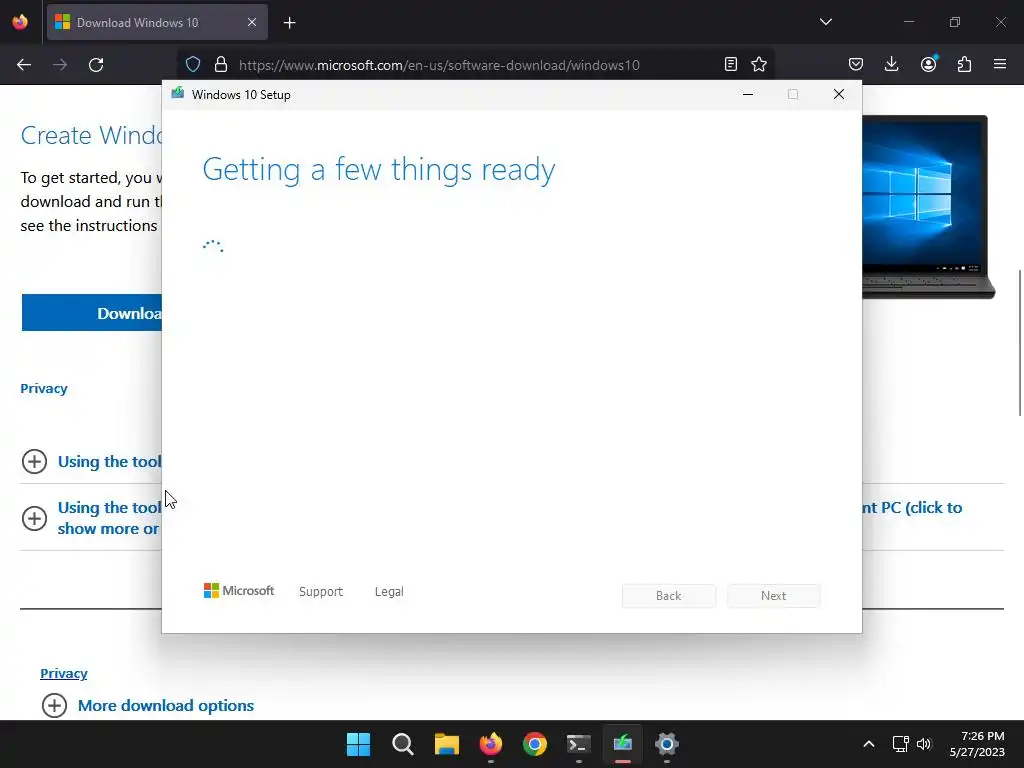Viewport: 1024px width, 768px height.
Task: Open the bold Privacy link under the Download button
Action: click(44, 389)
